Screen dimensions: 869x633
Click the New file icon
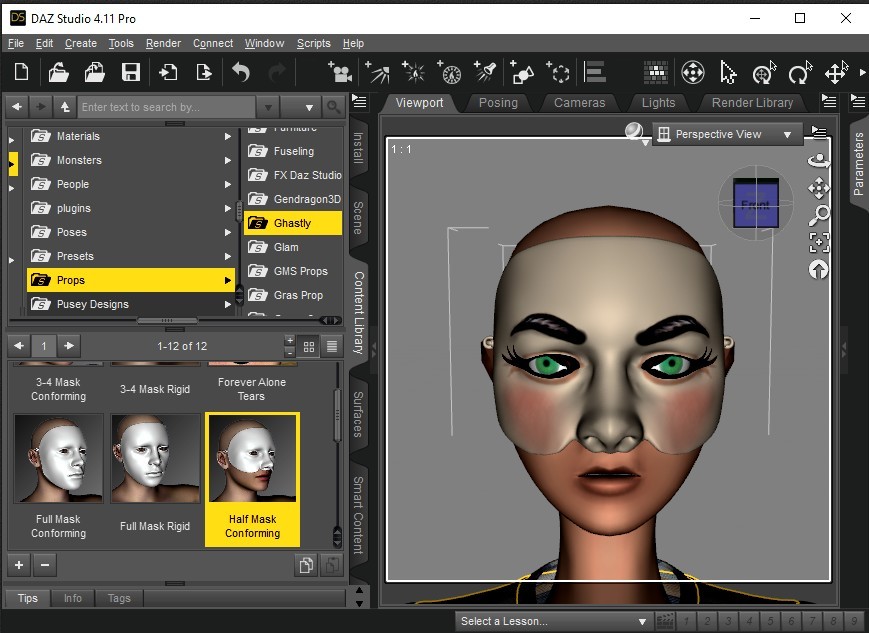[22, 72]
